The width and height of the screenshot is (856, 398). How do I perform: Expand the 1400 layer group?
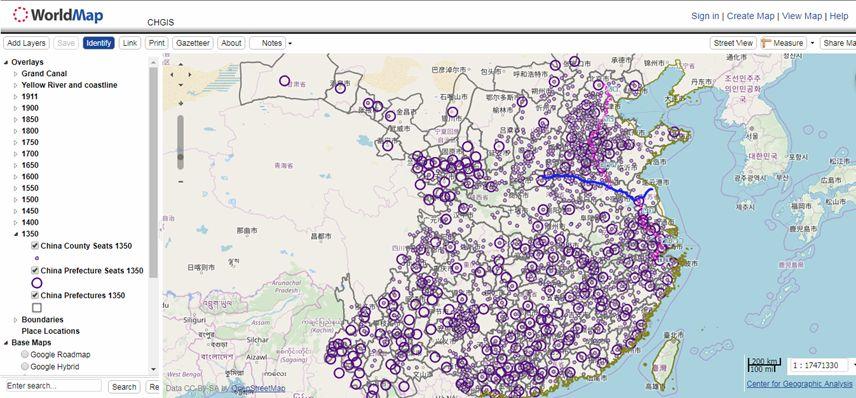click(x=16, y=223)
